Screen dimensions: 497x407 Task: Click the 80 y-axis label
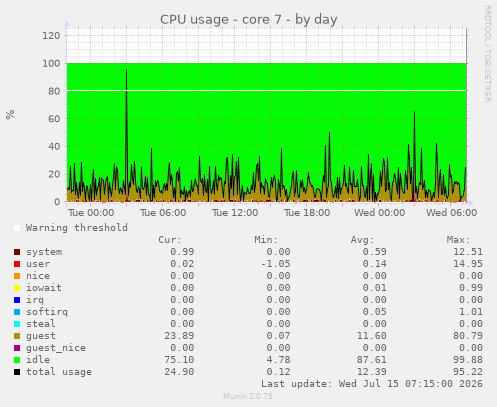click(x=54, y=91)
